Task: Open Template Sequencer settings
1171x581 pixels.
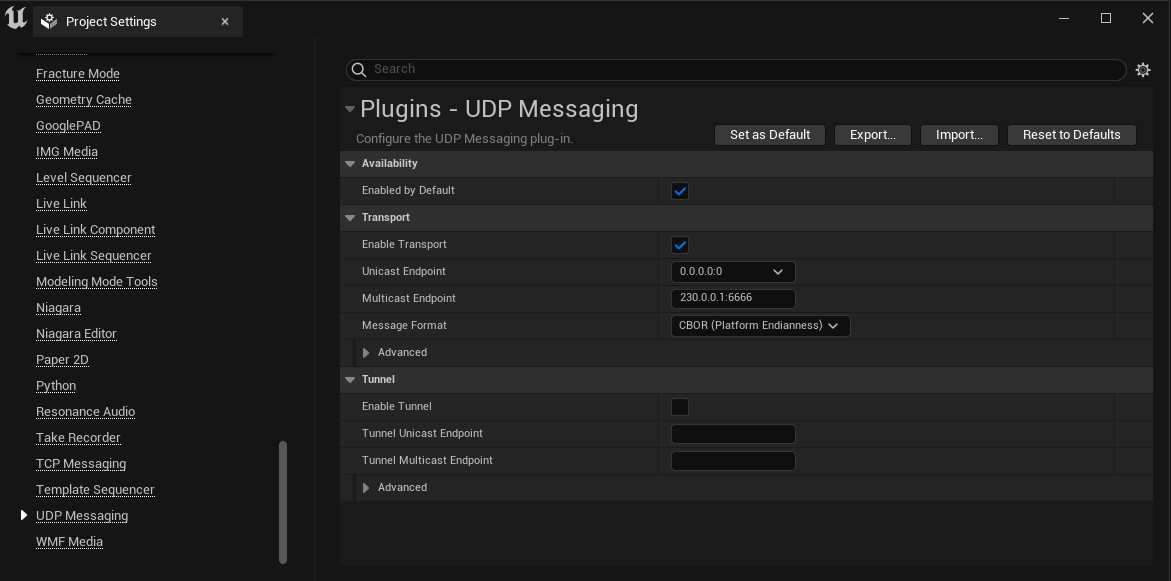Action: tap(95, 491)
